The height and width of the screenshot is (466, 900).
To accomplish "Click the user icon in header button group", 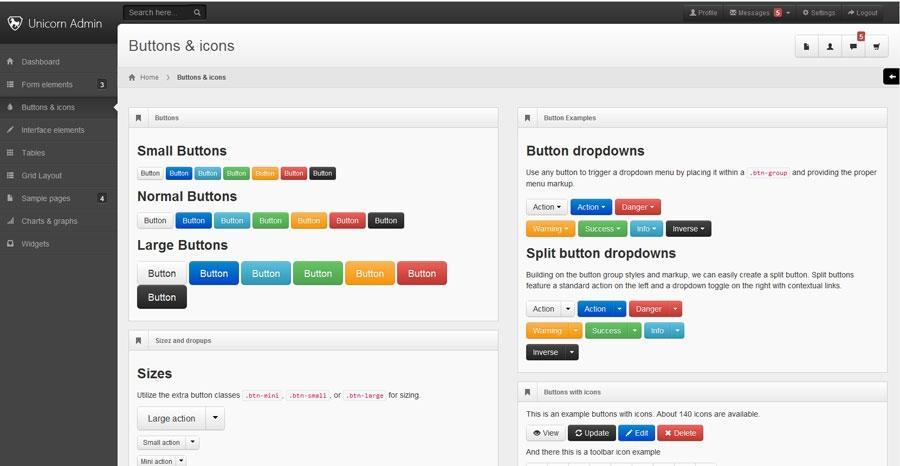I will (830, 47).
